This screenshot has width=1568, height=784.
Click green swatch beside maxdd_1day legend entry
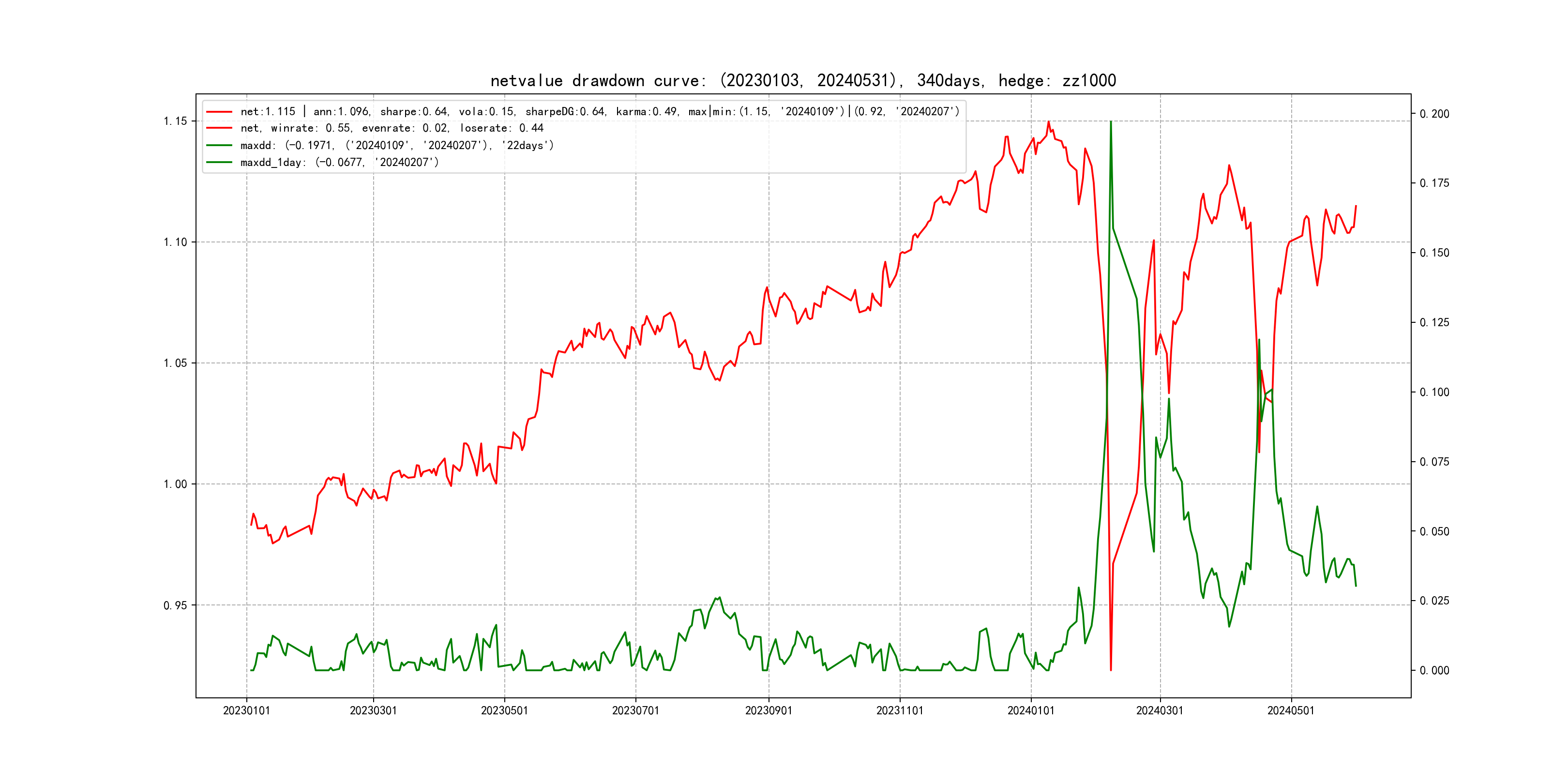(219, 163)
